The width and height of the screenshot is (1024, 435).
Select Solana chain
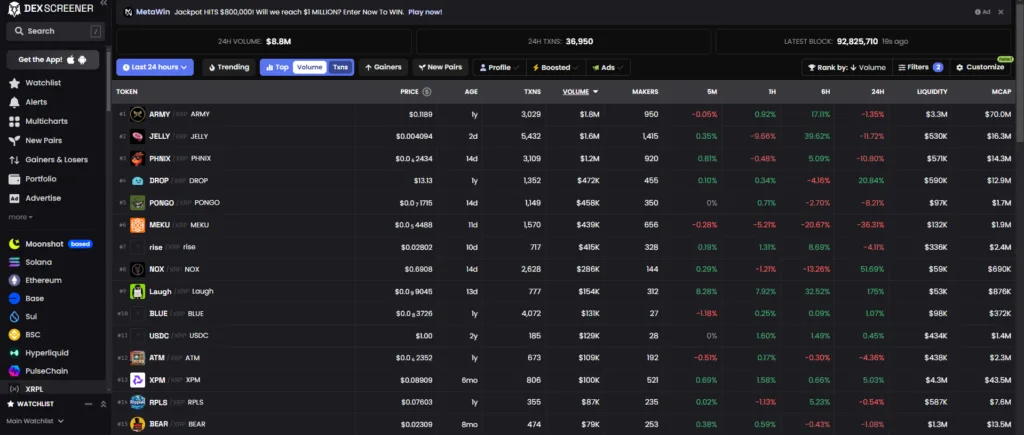tap(38, 262)
